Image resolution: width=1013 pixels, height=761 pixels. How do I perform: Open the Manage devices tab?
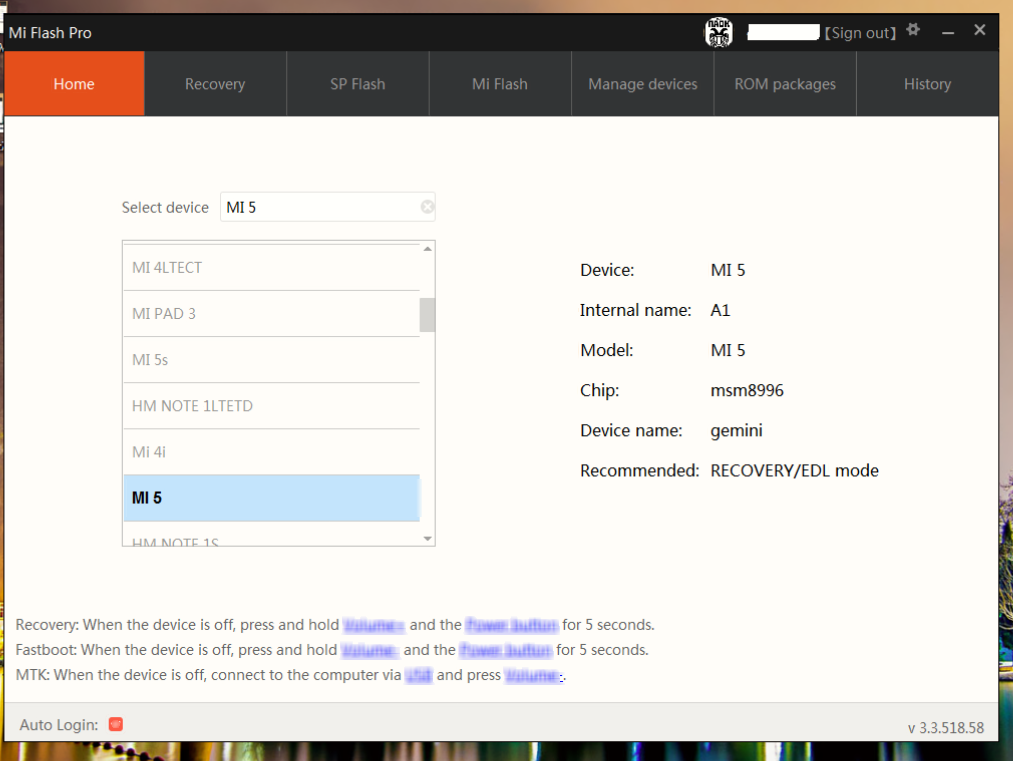pos(643,84)
